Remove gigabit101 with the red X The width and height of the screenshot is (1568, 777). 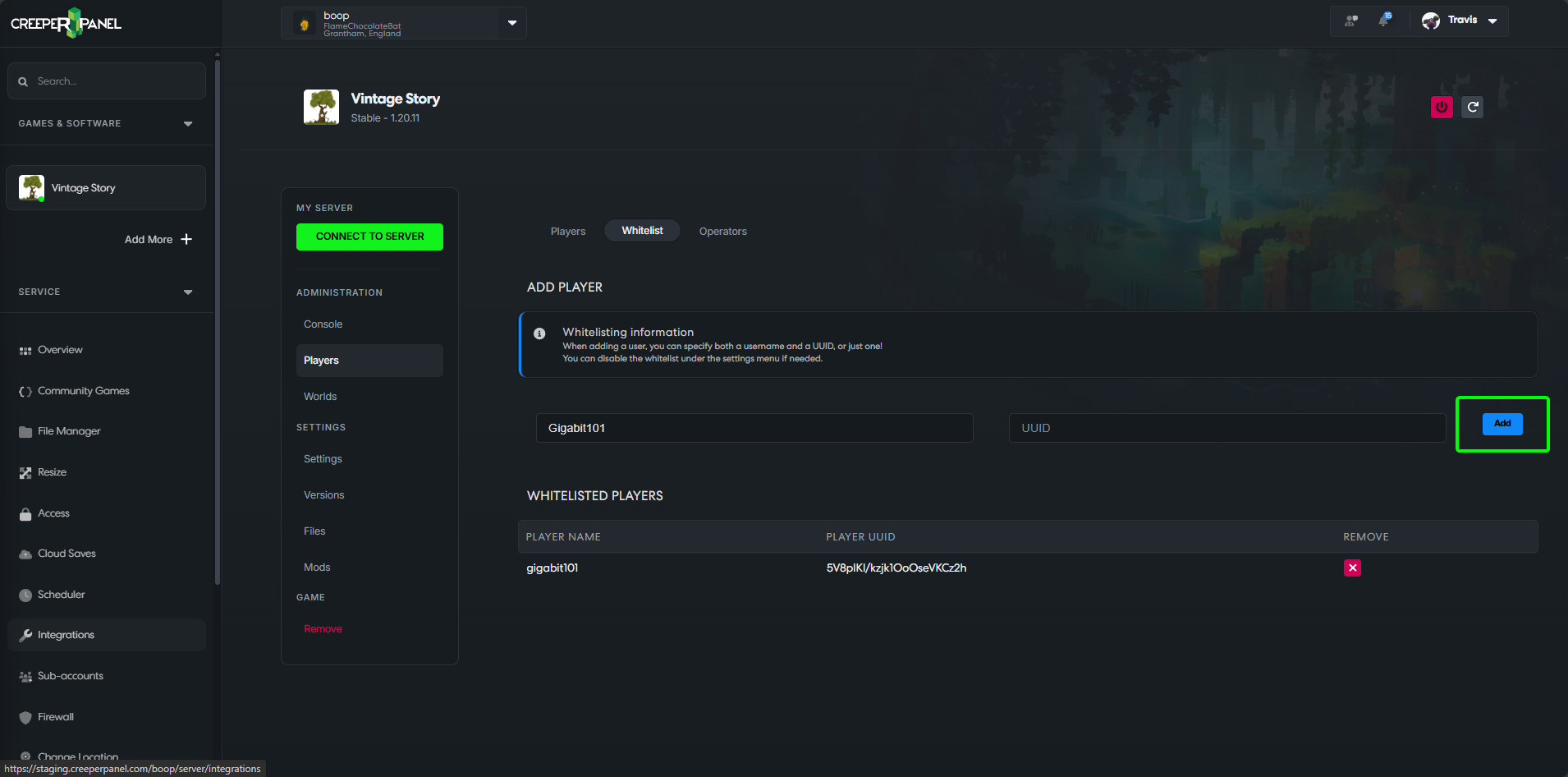pos(1352,568)
